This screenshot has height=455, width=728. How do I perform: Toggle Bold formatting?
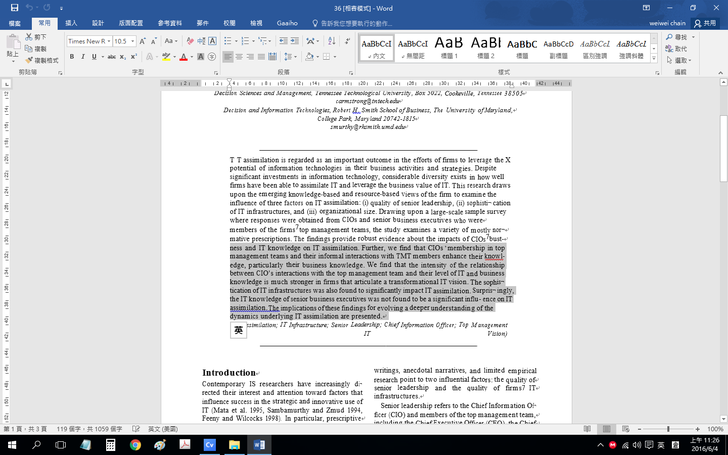(x=72, y=57)
